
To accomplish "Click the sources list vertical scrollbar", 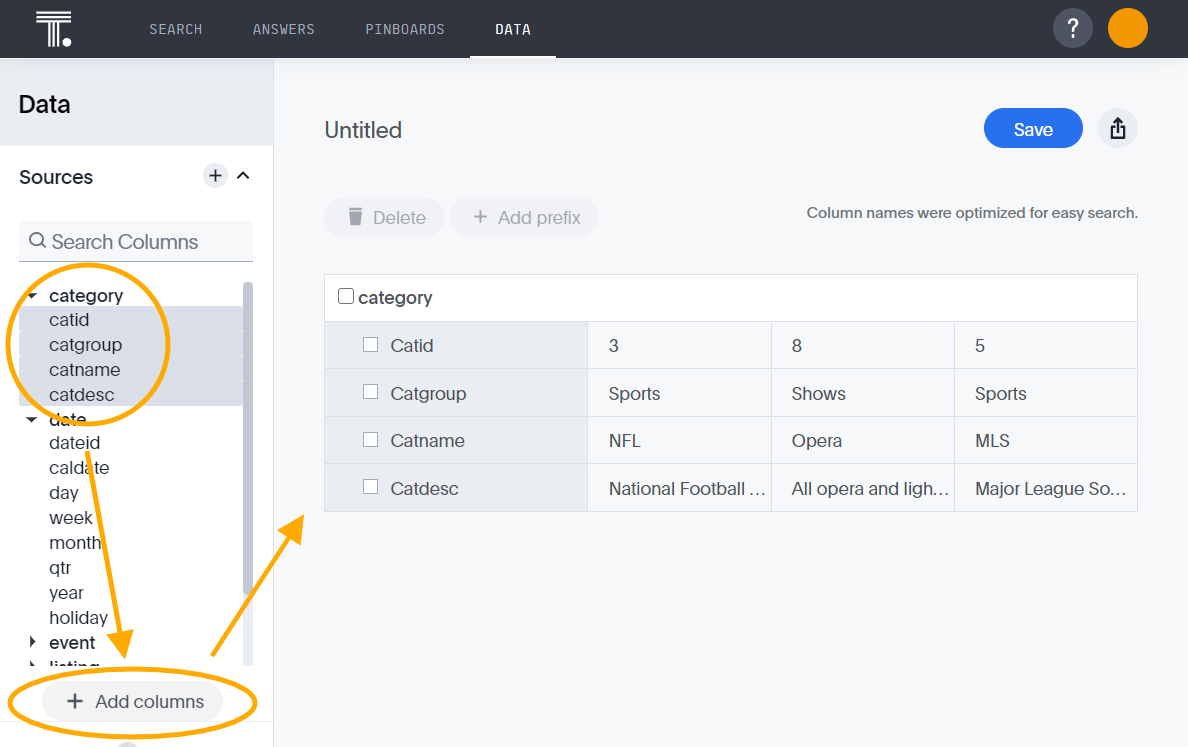I will pyautogui.click(x=248, y=440).
